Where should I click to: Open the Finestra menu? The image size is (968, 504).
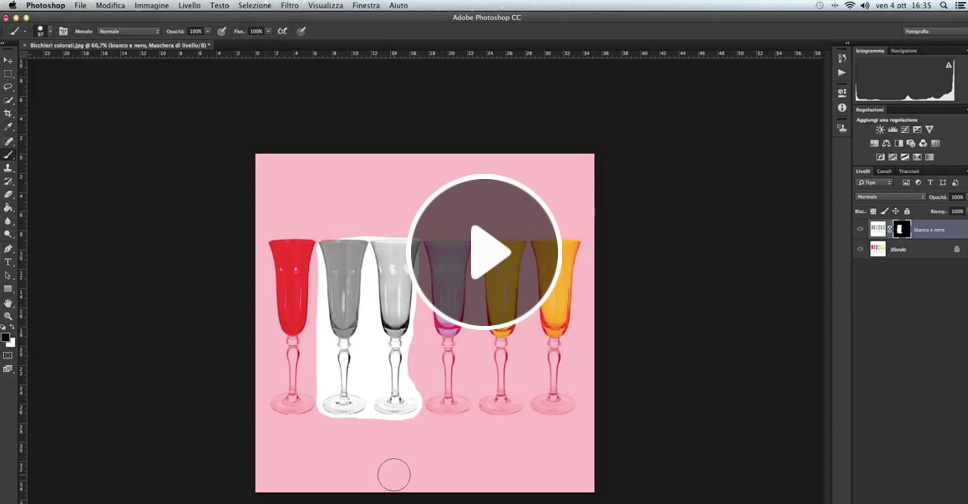pos(365,5)
